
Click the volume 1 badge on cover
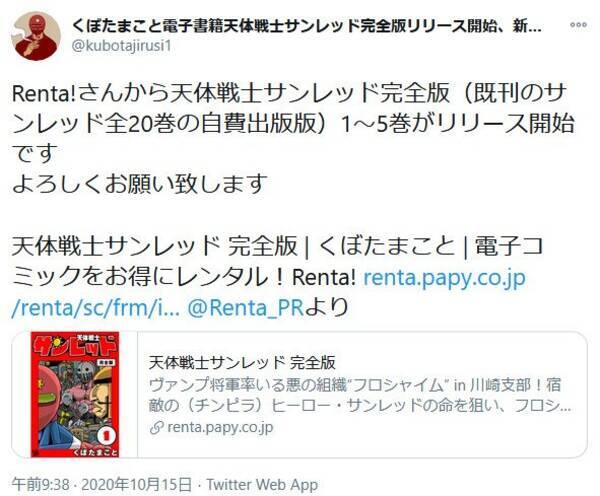point(107,435)
